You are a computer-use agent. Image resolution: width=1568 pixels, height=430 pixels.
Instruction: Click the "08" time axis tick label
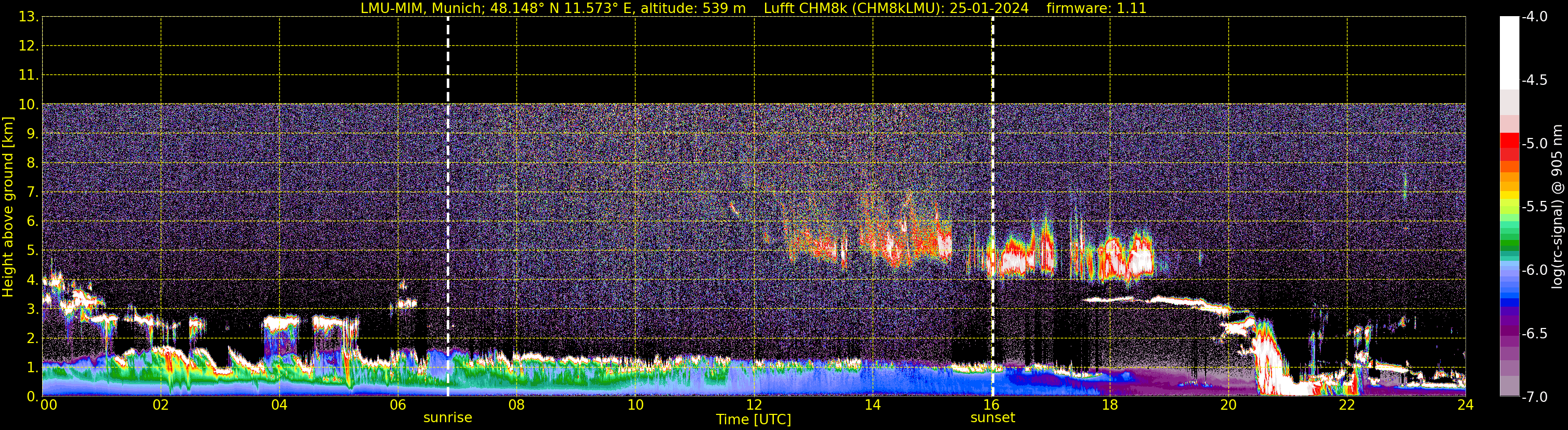coord(517,405)
